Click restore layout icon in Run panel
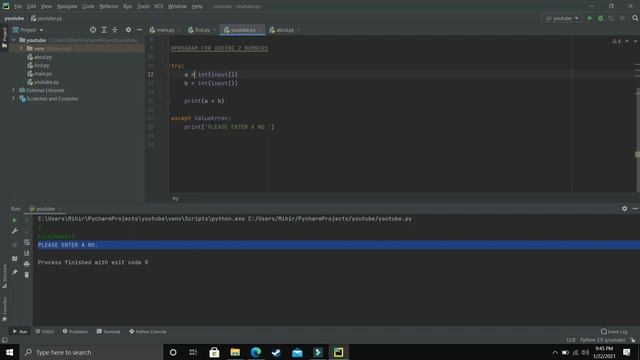 tap(15, 259)
